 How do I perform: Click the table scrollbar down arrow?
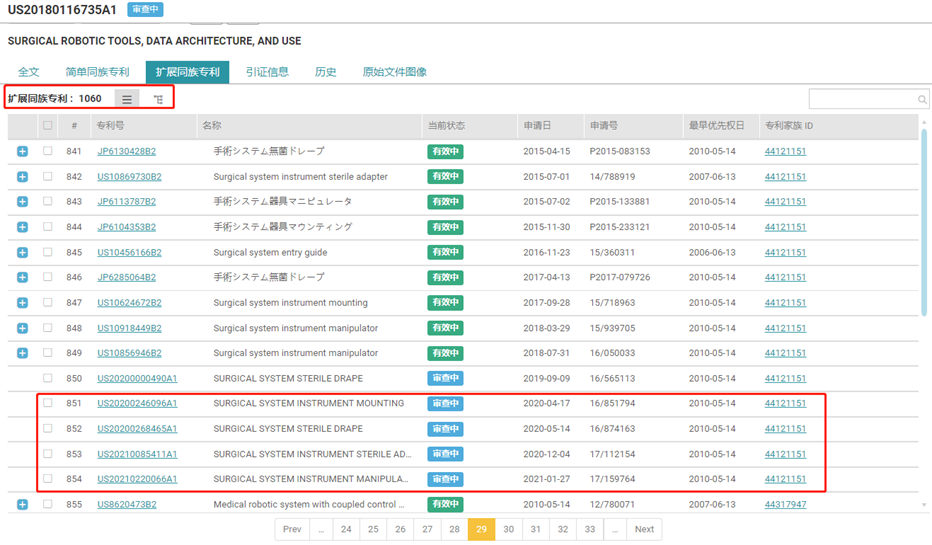(x=923, y=506)
